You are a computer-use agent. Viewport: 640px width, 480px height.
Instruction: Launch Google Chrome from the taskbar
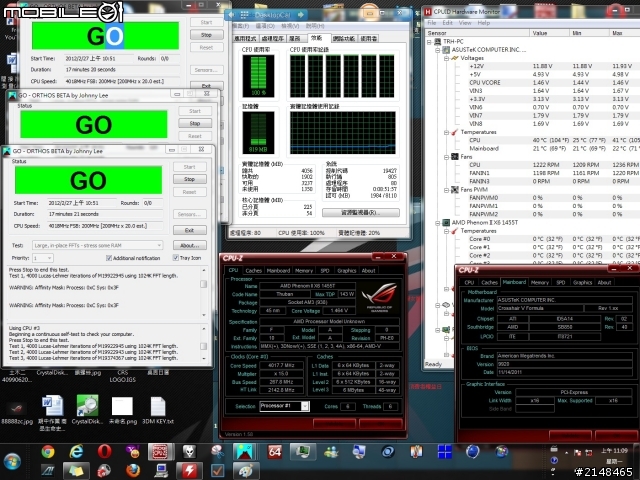click(48, 452)
